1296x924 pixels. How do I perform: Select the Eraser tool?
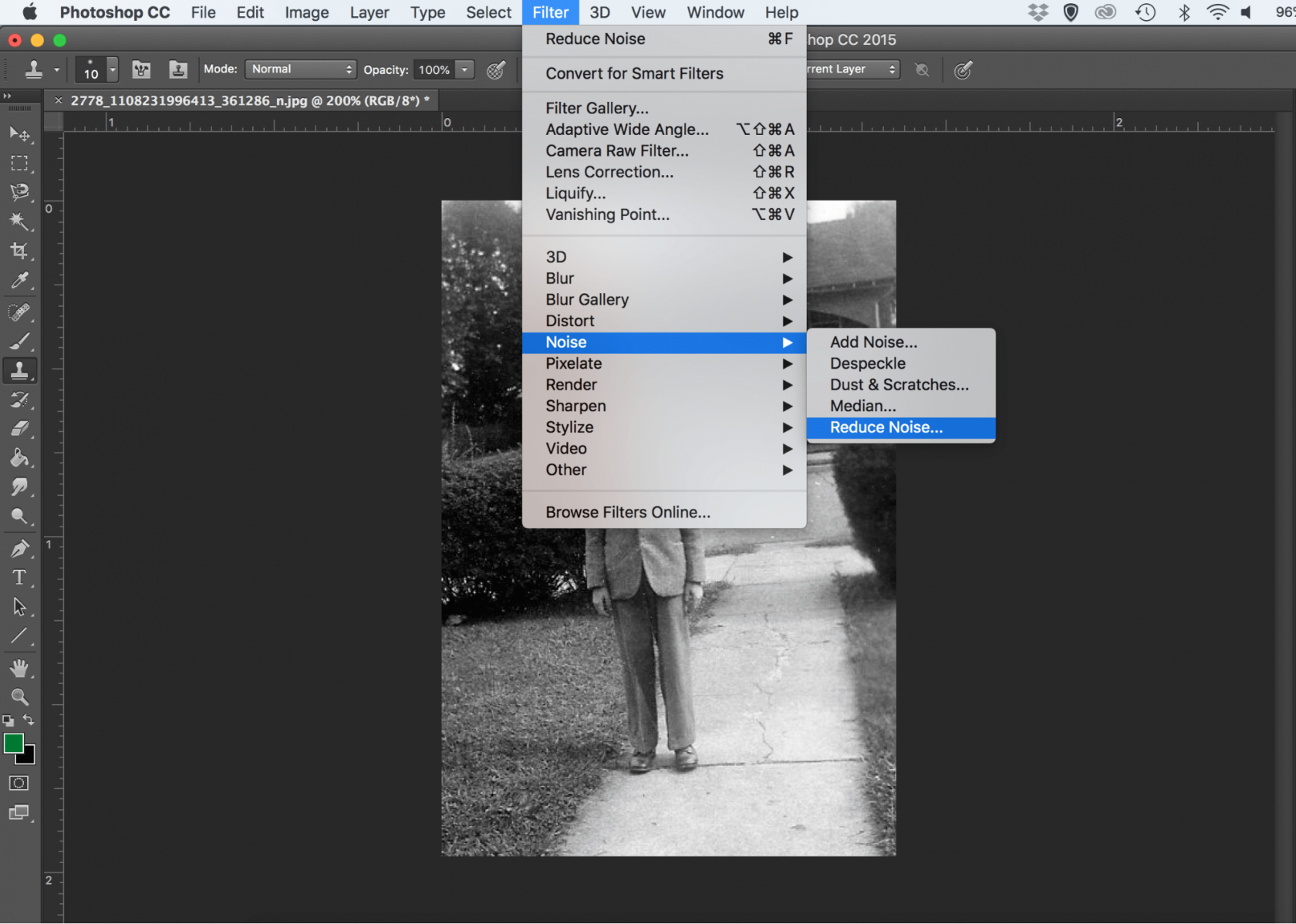click(20, 429)
